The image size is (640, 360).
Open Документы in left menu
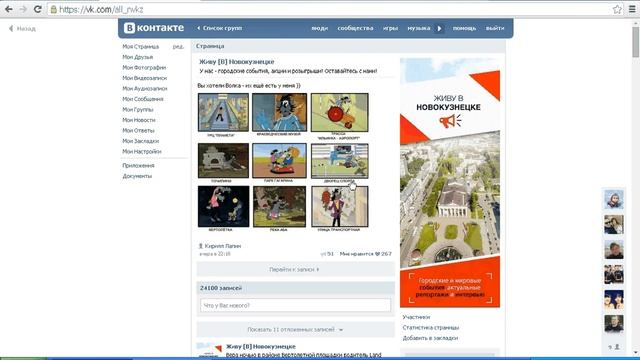click(137, 176)
